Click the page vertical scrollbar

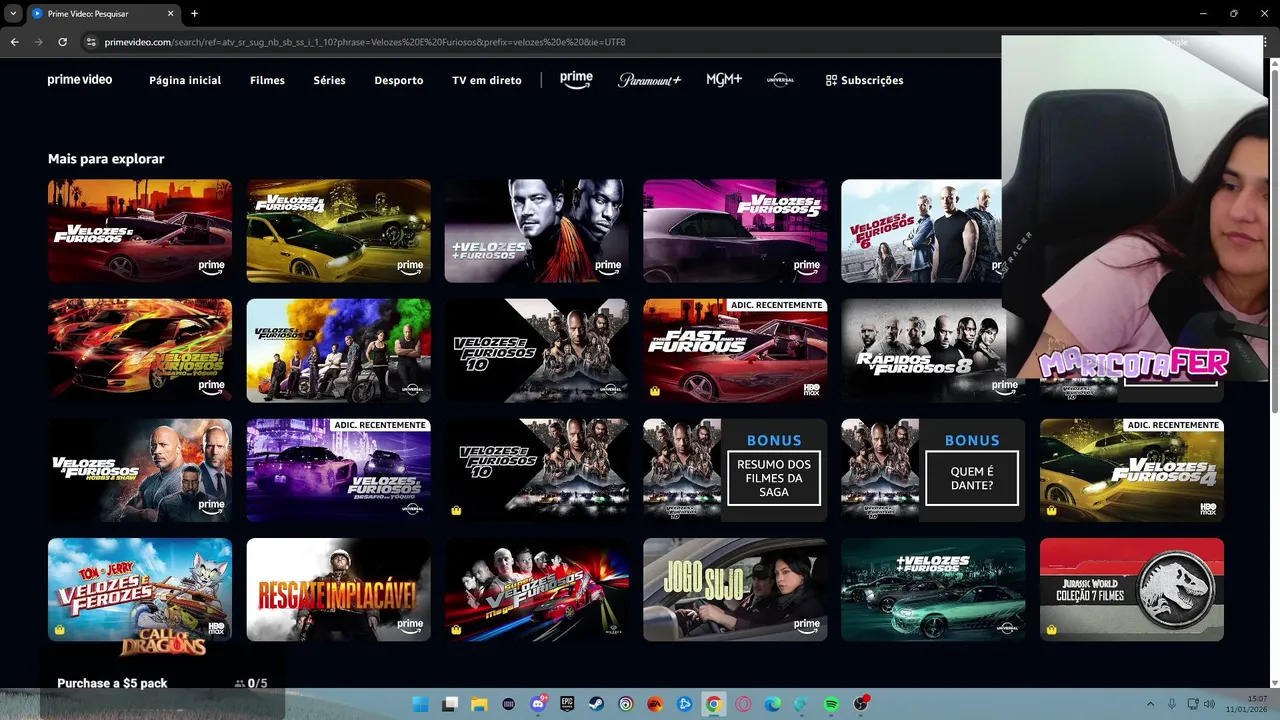point(1274,240)
